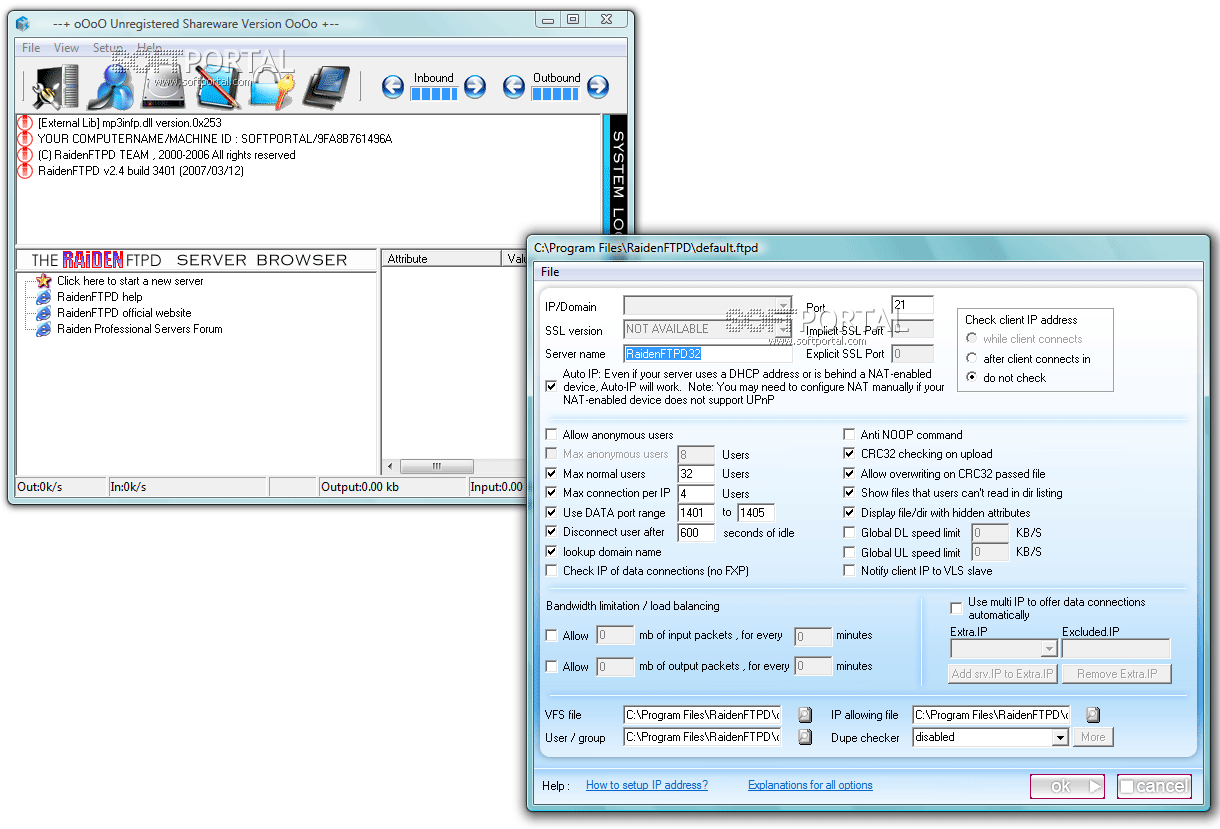Click the globe icon next to official website
Viewport: 1220px width, 829px height.
tap(44, 313)
